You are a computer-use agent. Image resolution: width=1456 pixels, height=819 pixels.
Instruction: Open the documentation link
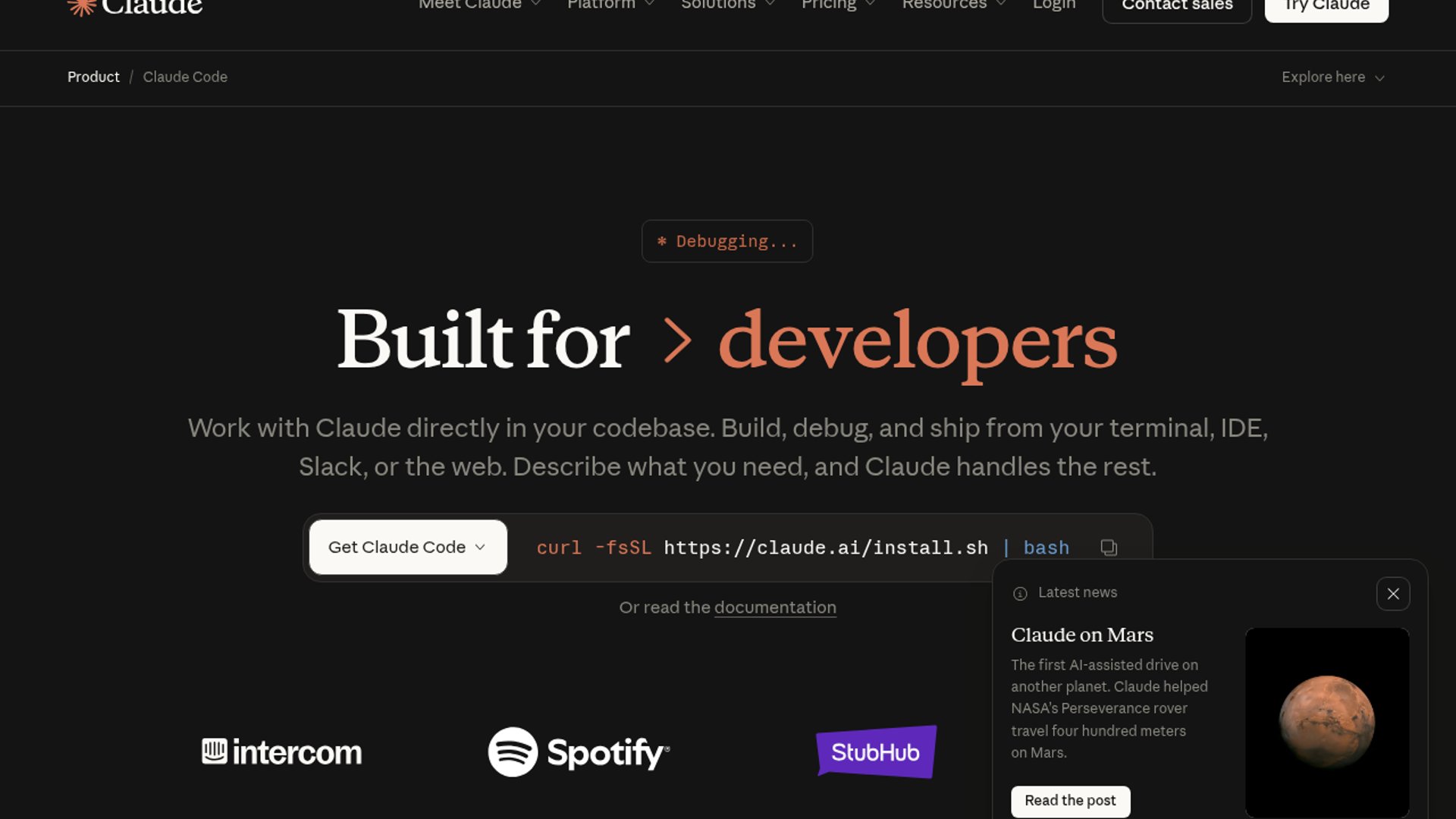[775, 607]
